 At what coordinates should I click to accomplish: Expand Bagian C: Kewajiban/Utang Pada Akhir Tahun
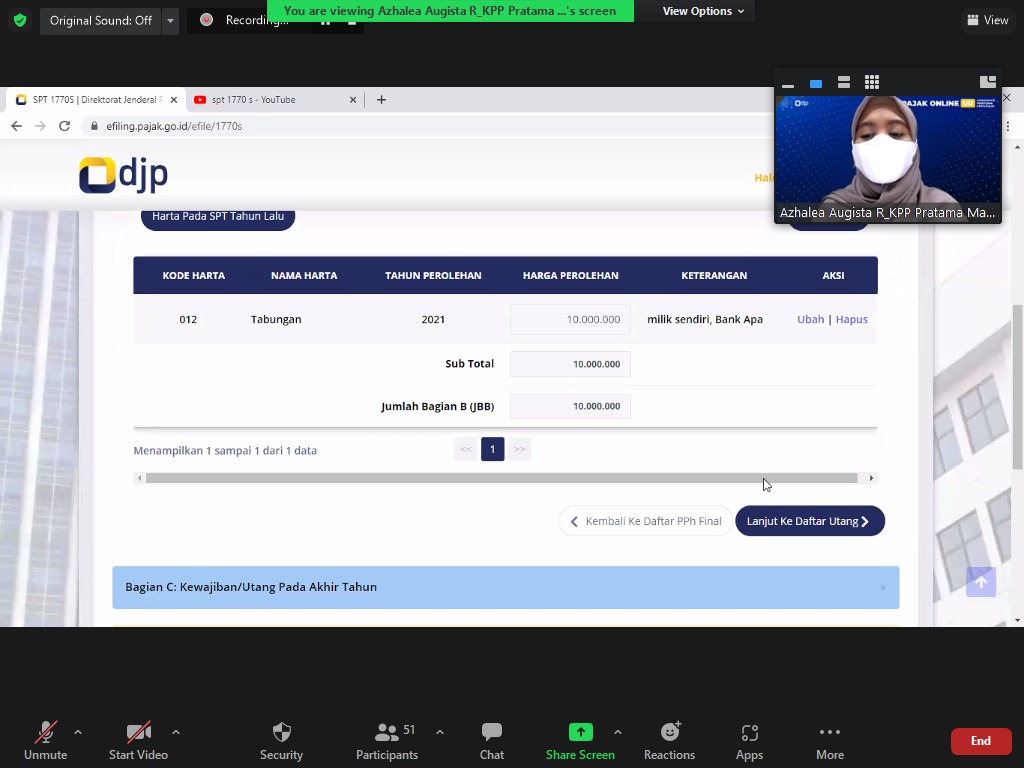505,587
